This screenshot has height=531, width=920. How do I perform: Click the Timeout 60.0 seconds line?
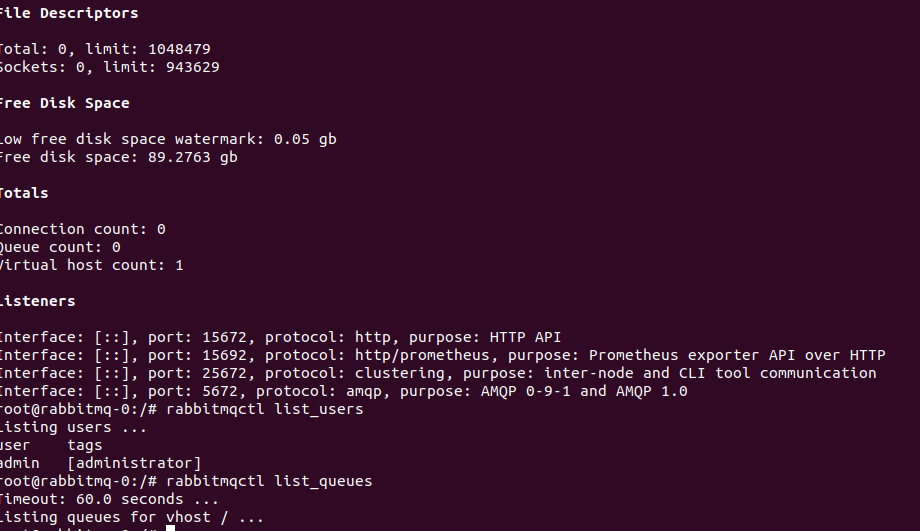pos(109,499)
